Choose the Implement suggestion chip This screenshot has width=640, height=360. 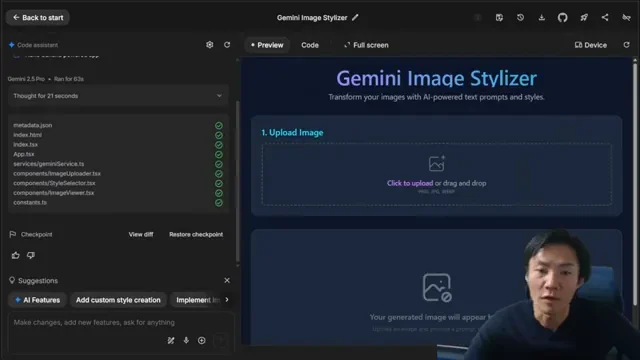tap(197, 300)
